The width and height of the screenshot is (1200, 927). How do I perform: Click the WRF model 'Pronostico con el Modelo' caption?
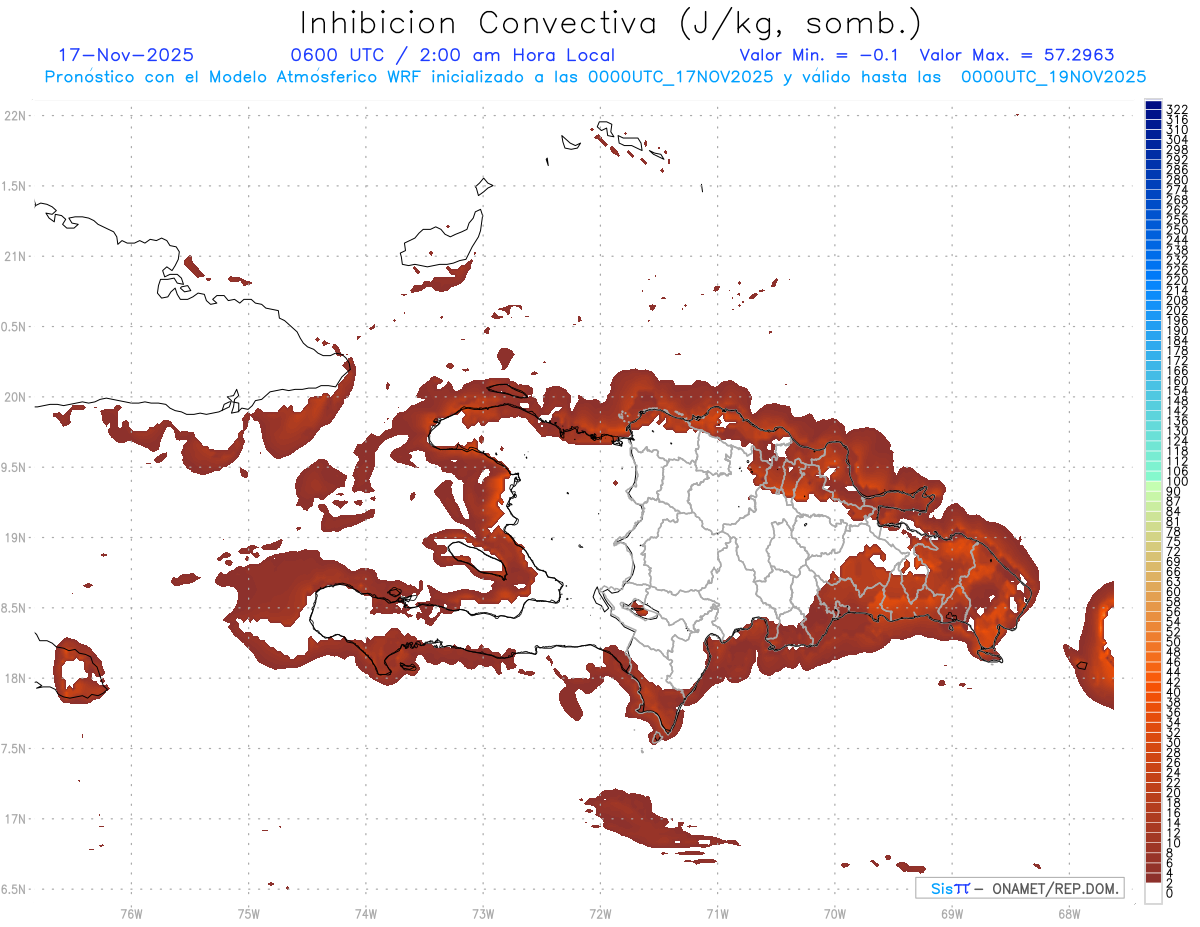pos(595,77)
